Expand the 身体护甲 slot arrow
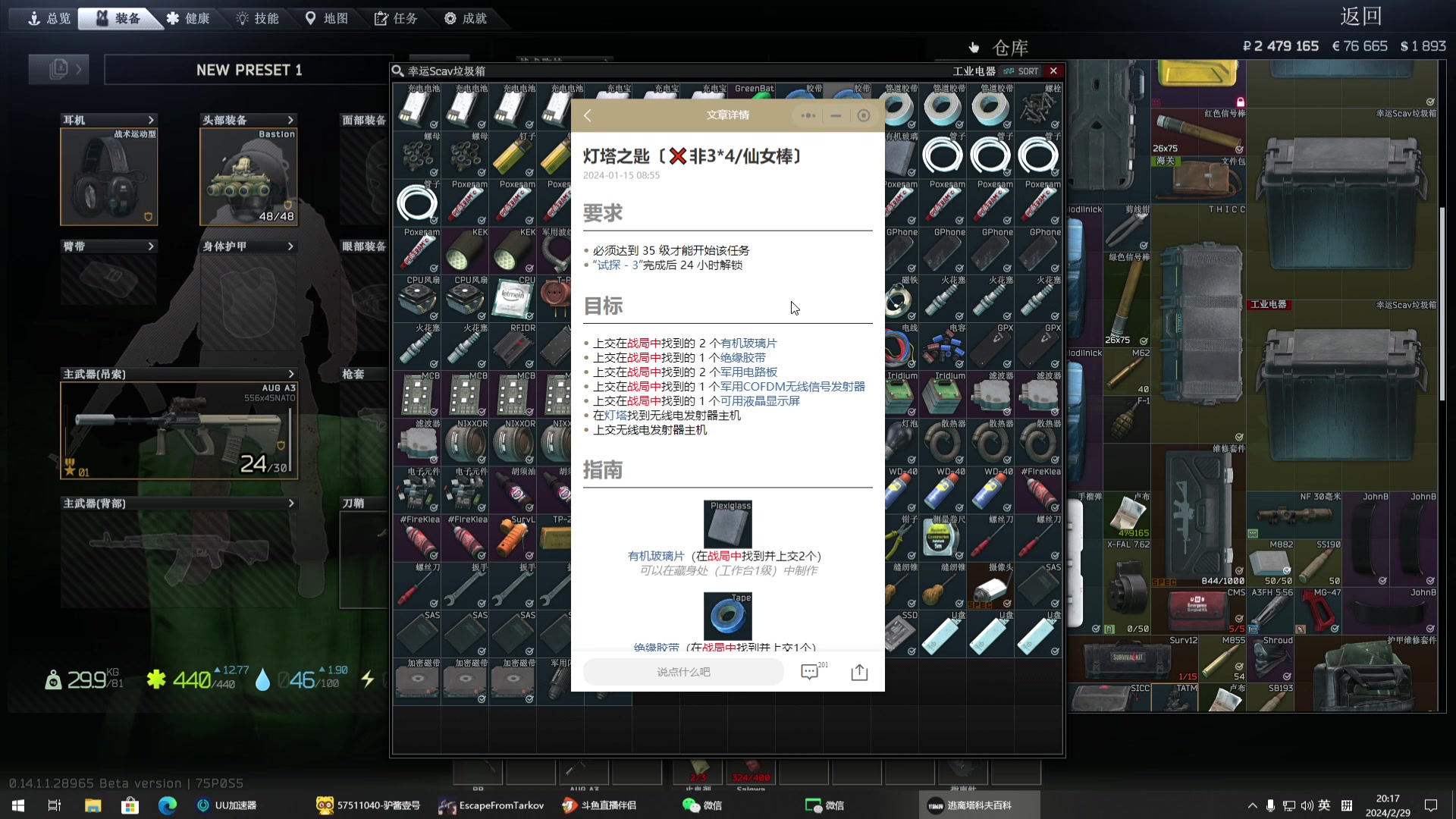This screenshot has width=1456, height=819. click(x=290, y=246)
